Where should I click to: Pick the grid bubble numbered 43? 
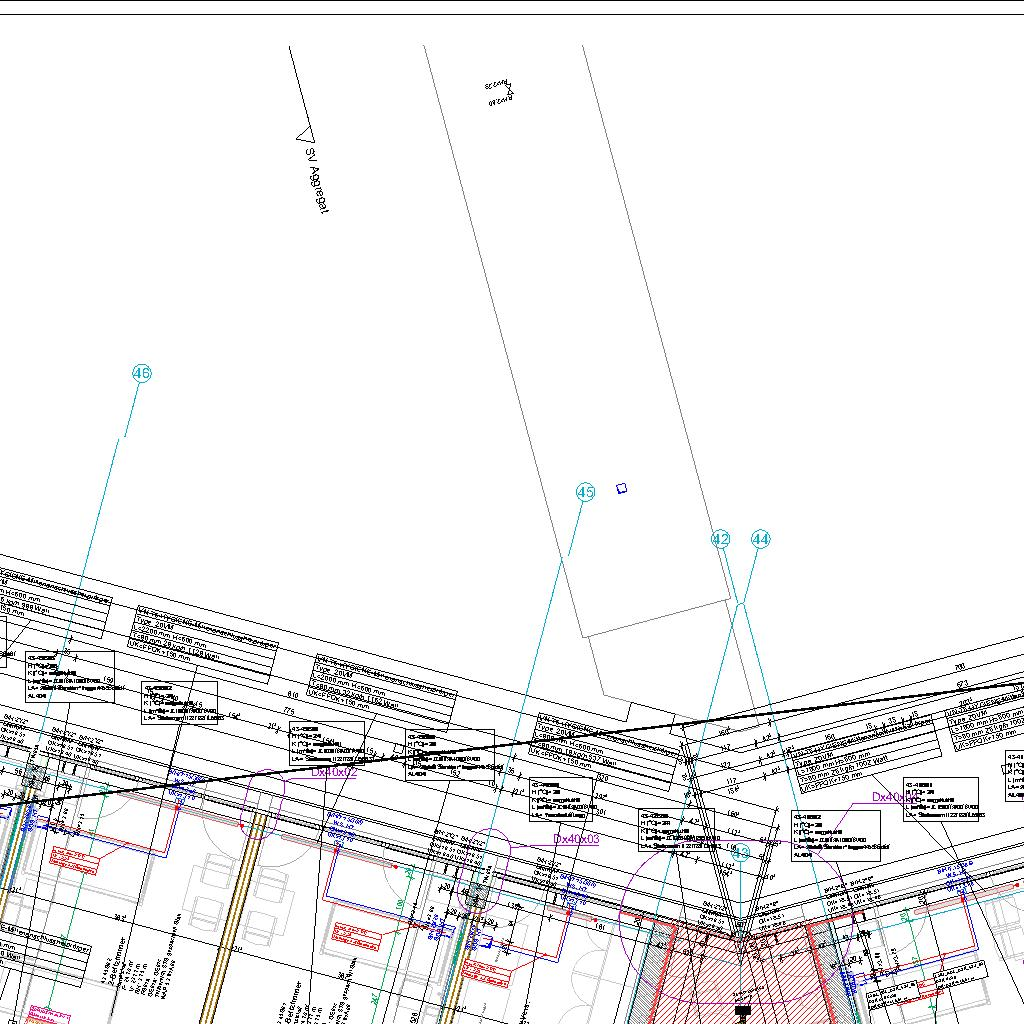tap(740, 853)
